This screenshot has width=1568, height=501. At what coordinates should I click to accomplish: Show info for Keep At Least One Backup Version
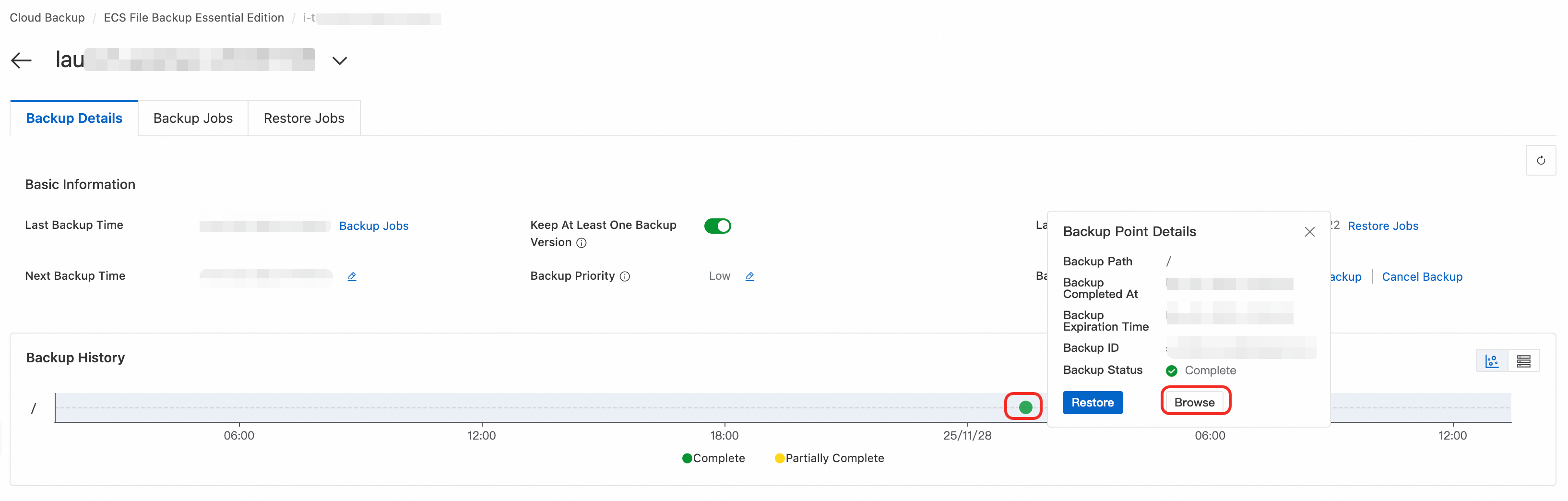(582, 243)
